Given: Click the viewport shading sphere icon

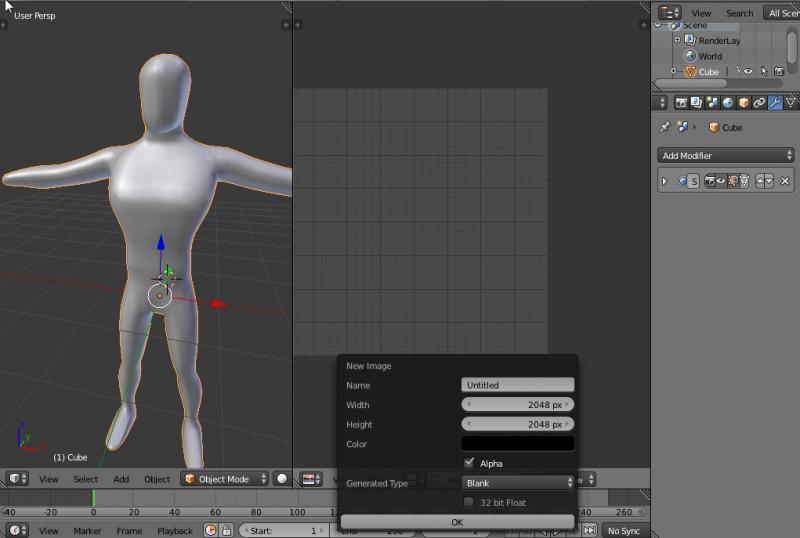Looking at the screenshot, I should pyautogui.click(x=282, y=479).
